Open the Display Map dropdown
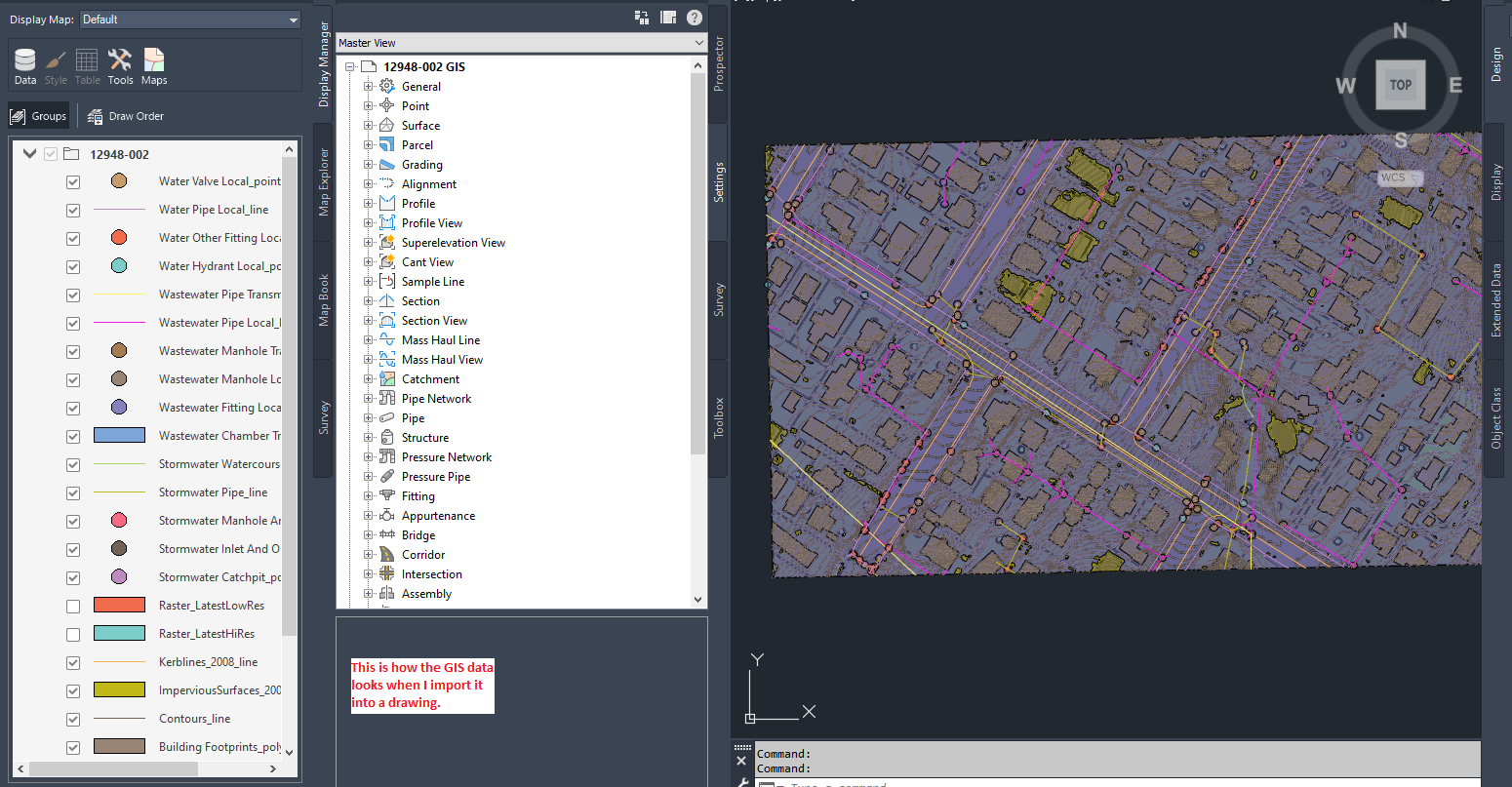This screenshot has width=1512, height=787. click(x=190, y=20)
